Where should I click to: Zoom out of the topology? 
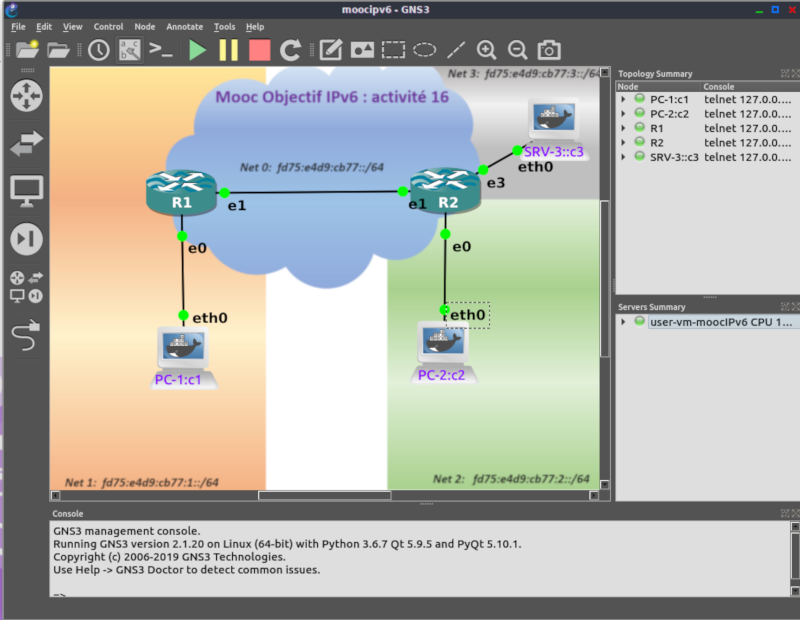pos(517,50)
